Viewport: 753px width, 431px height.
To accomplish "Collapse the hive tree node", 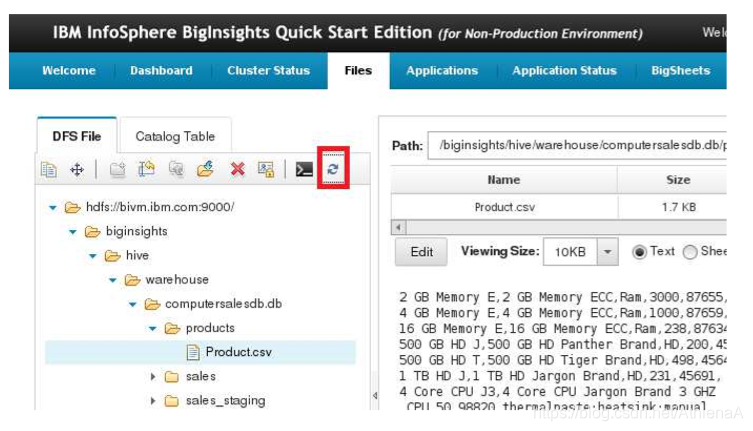I will coord(93,256).
